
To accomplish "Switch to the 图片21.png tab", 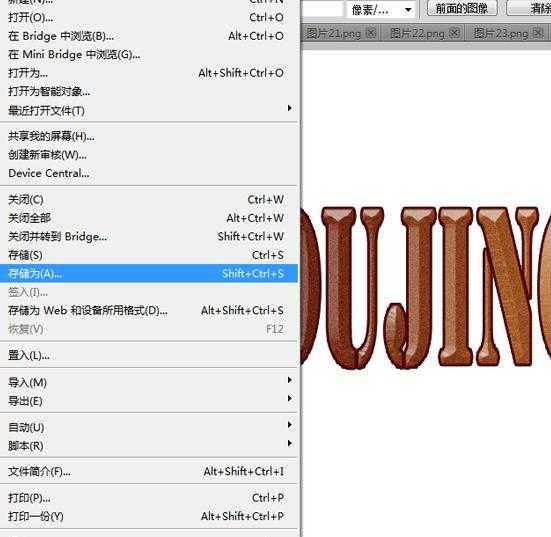I will 334,33.
